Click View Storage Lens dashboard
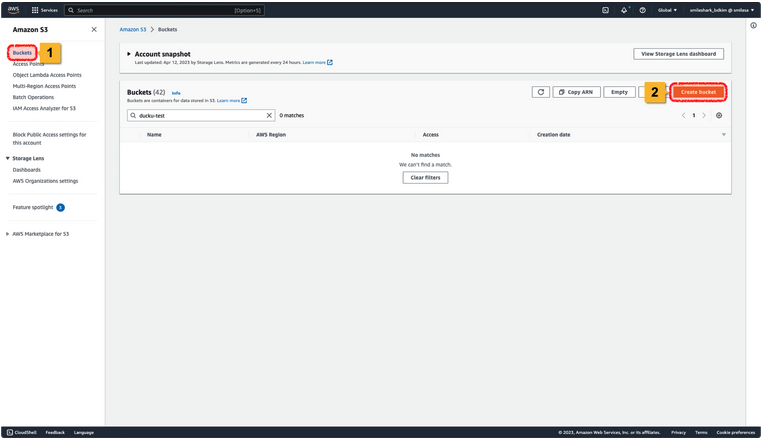This screenshot has width=762, height=440. [x=678, y=54]
